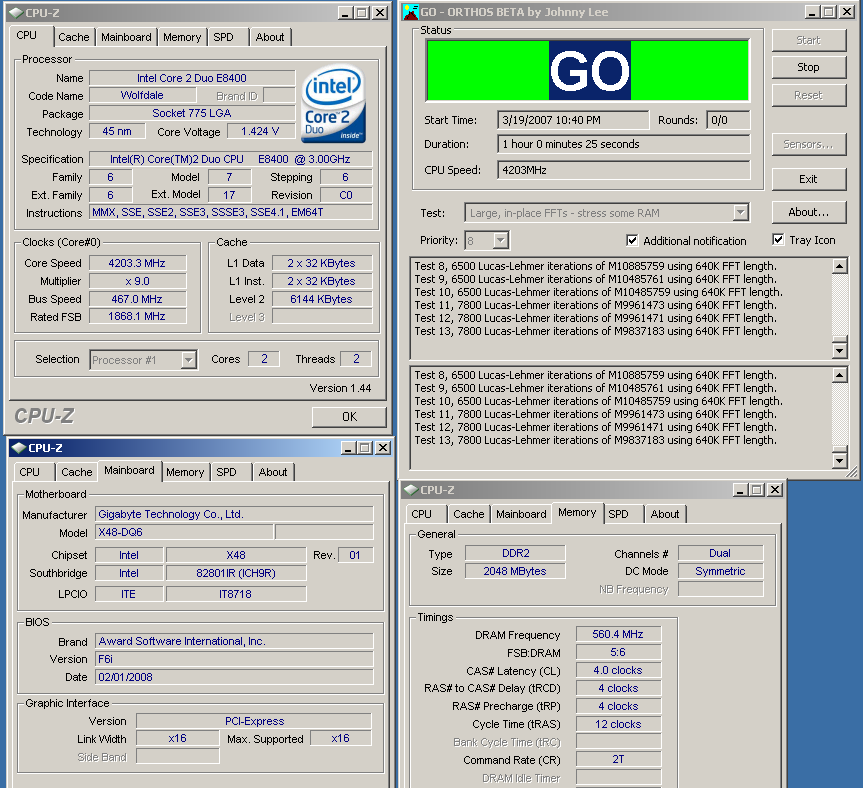Viewport: 863px width, 788px height.
Task: Click FSB:DRAM ratio value 5:6
Action: point(618,652)
